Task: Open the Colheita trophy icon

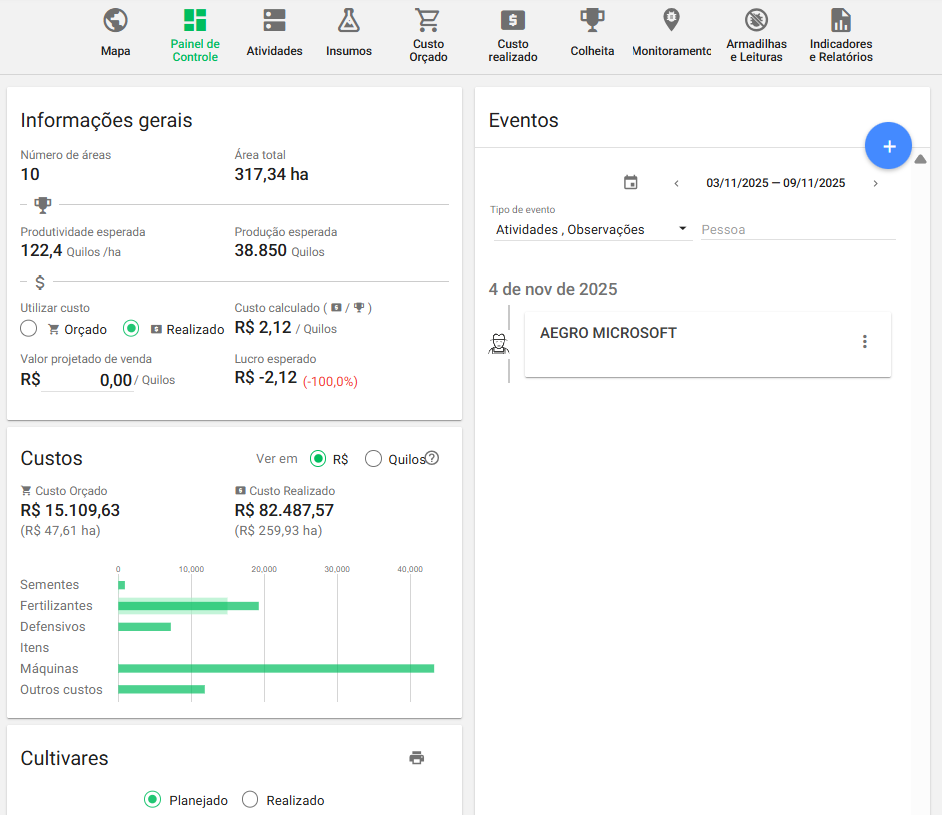Action: point(592,20)
